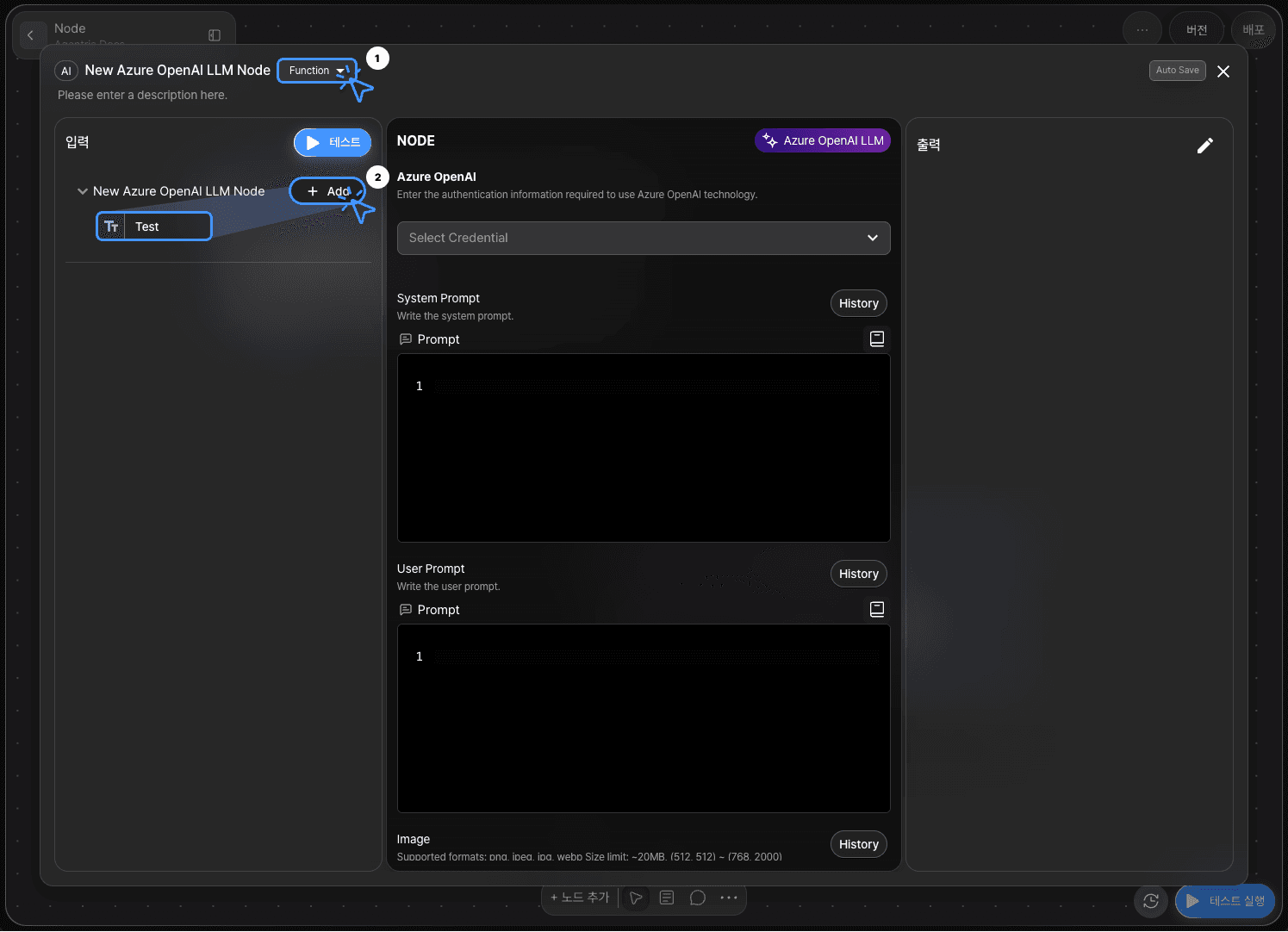Image resolution: width=1288 pixels, height=932 pixels.
Task: Click the AI node icon badge
Action: 66,71
